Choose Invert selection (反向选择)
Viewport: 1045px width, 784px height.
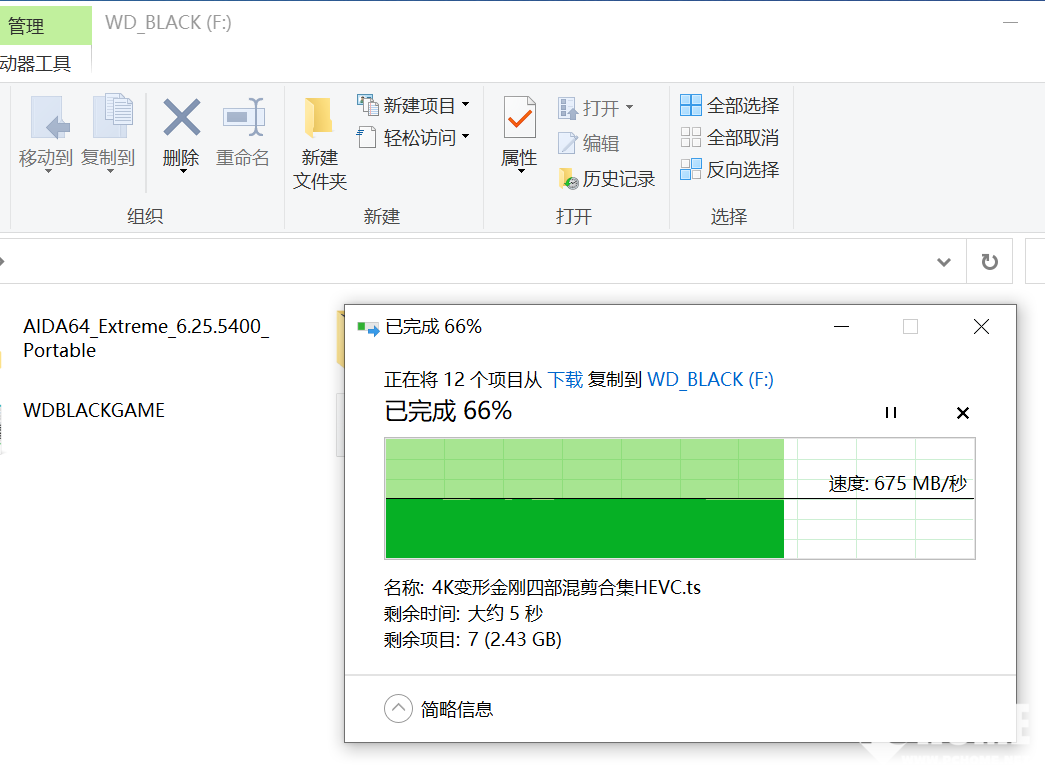click(x=730, y=169)
